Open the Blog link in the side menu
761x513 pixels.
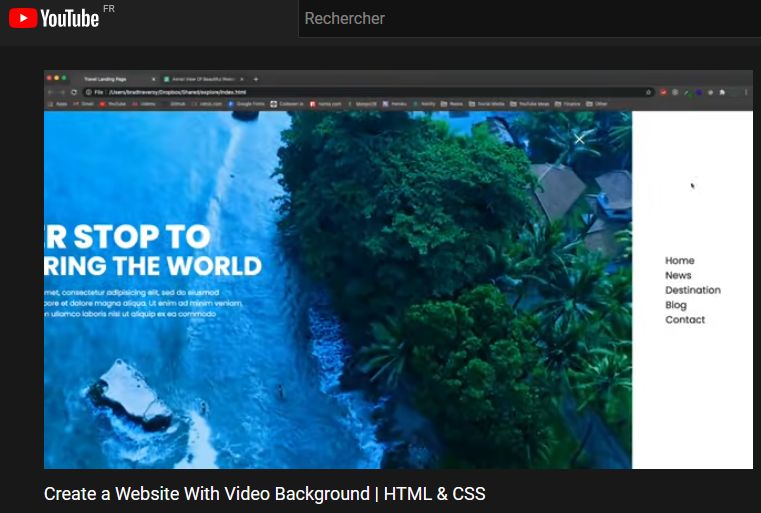(x=676, y=305)
